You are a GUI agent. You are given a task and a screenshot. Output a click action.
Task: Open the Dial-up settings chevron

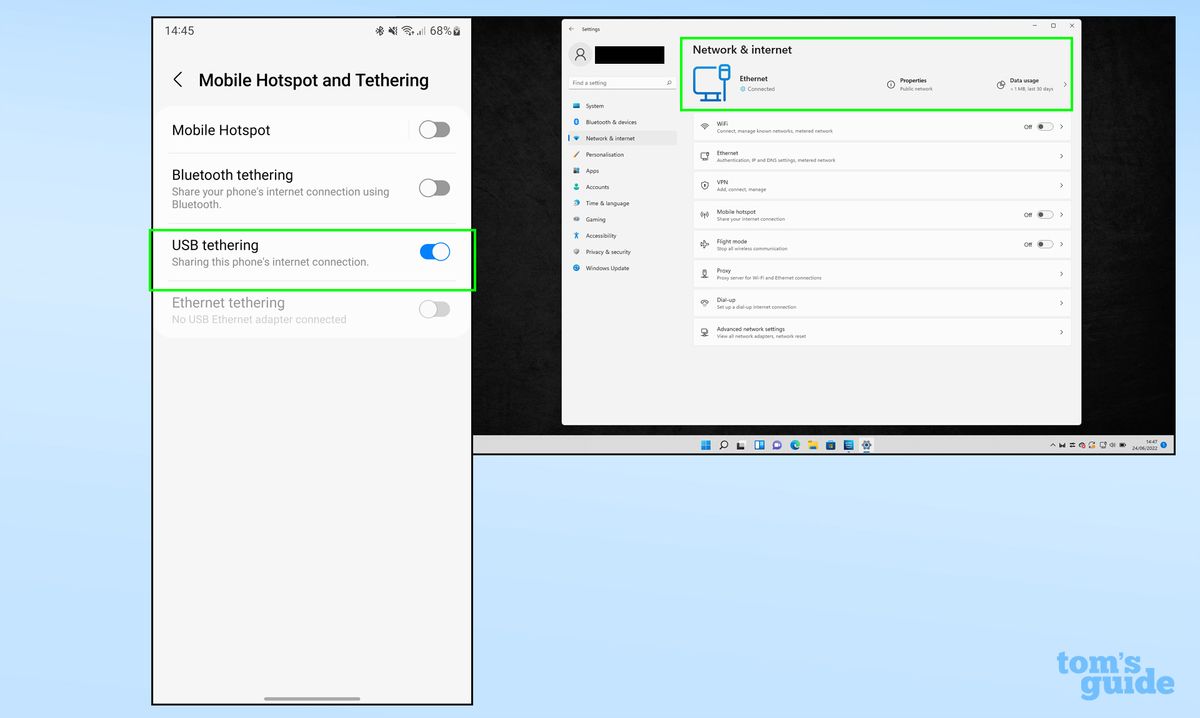pyautogui.click(x=1061, y=302)
